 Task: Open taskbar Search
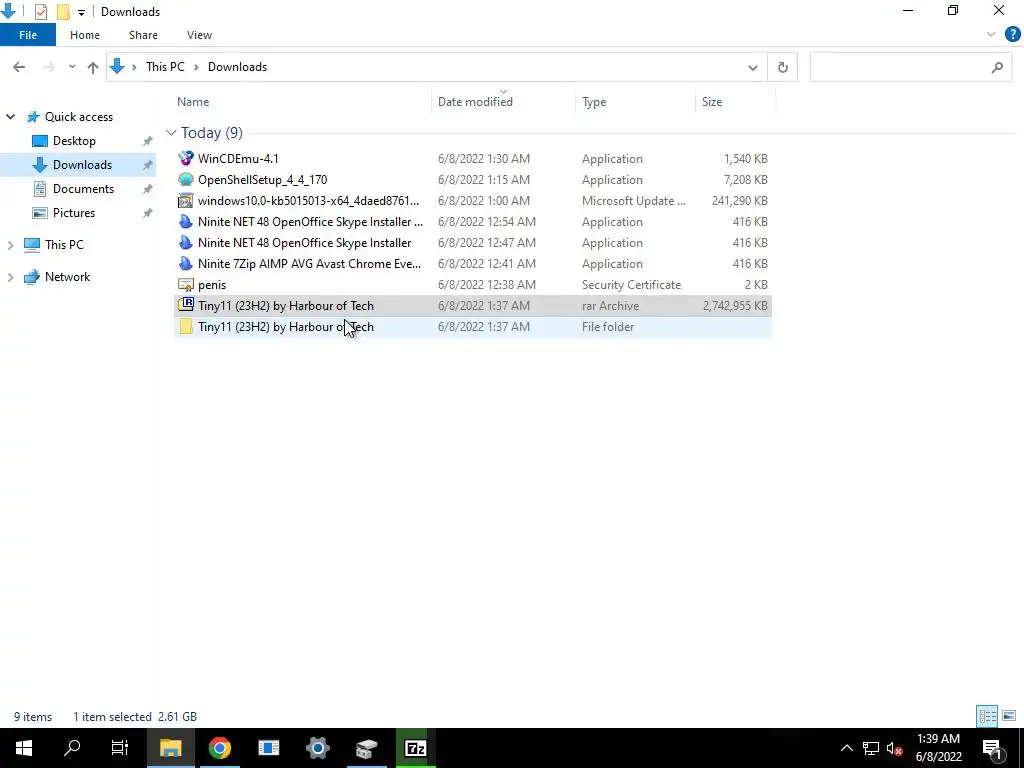click(72, 748)
